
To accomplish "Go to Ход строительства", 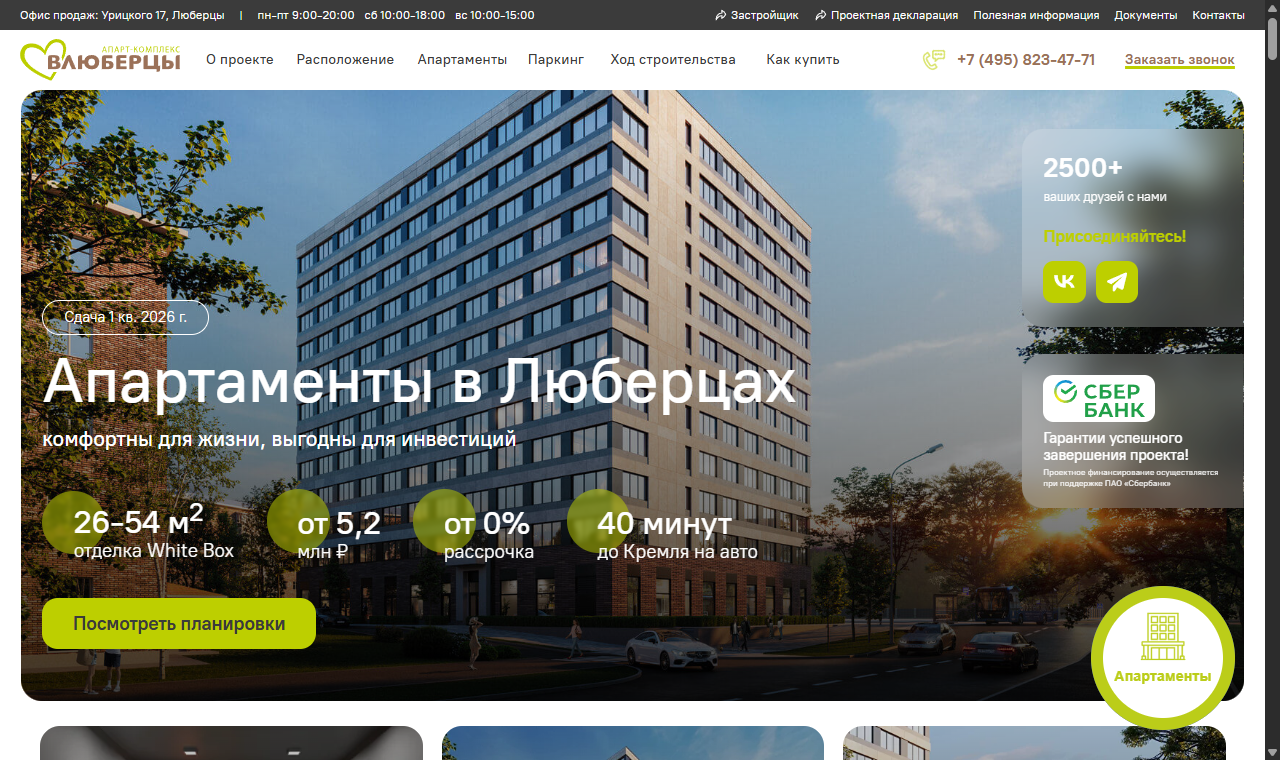I will [x=672, y=59].
